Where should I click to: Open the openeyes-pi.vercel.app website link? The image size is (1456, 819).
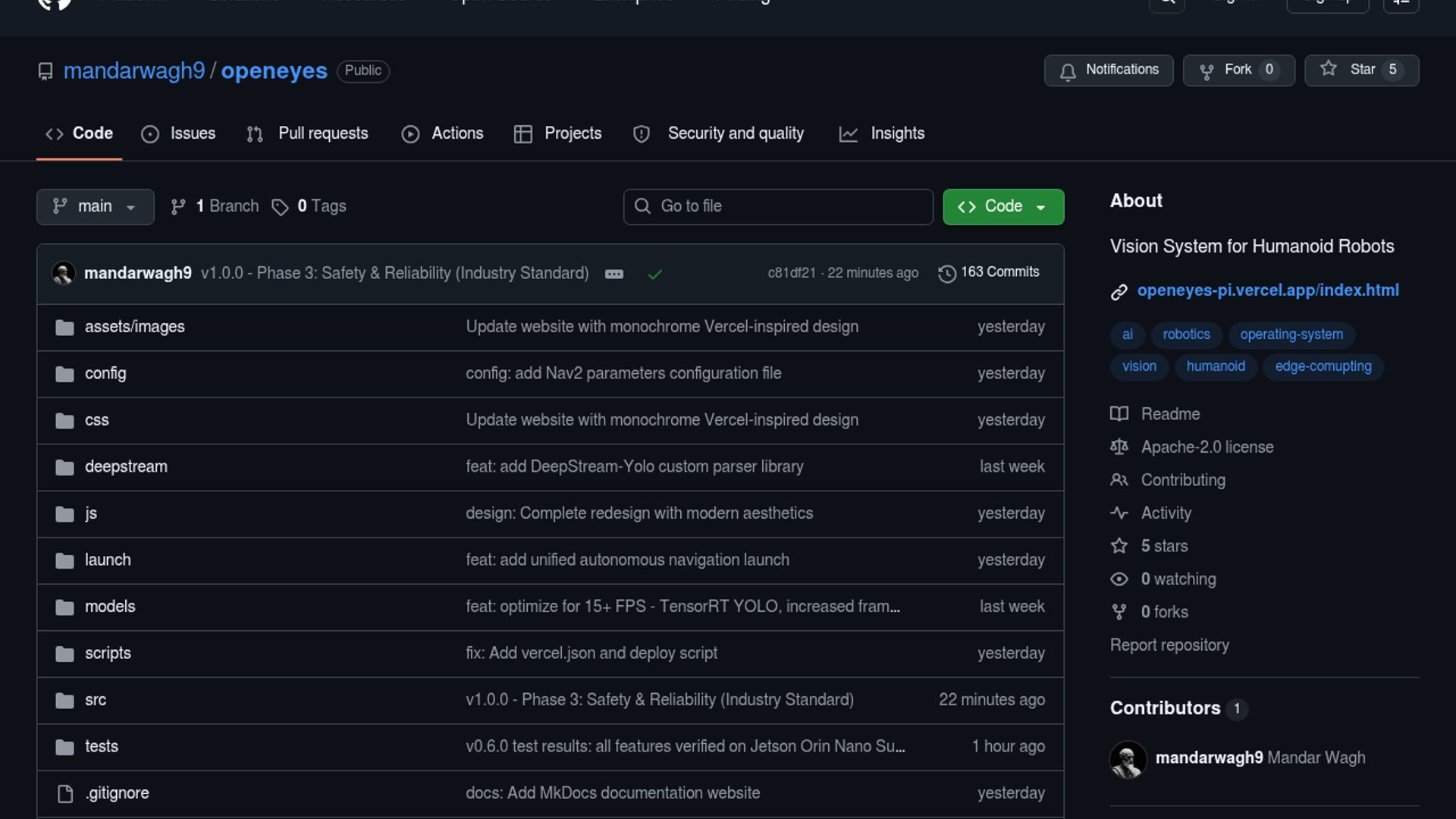point(1267,290)
